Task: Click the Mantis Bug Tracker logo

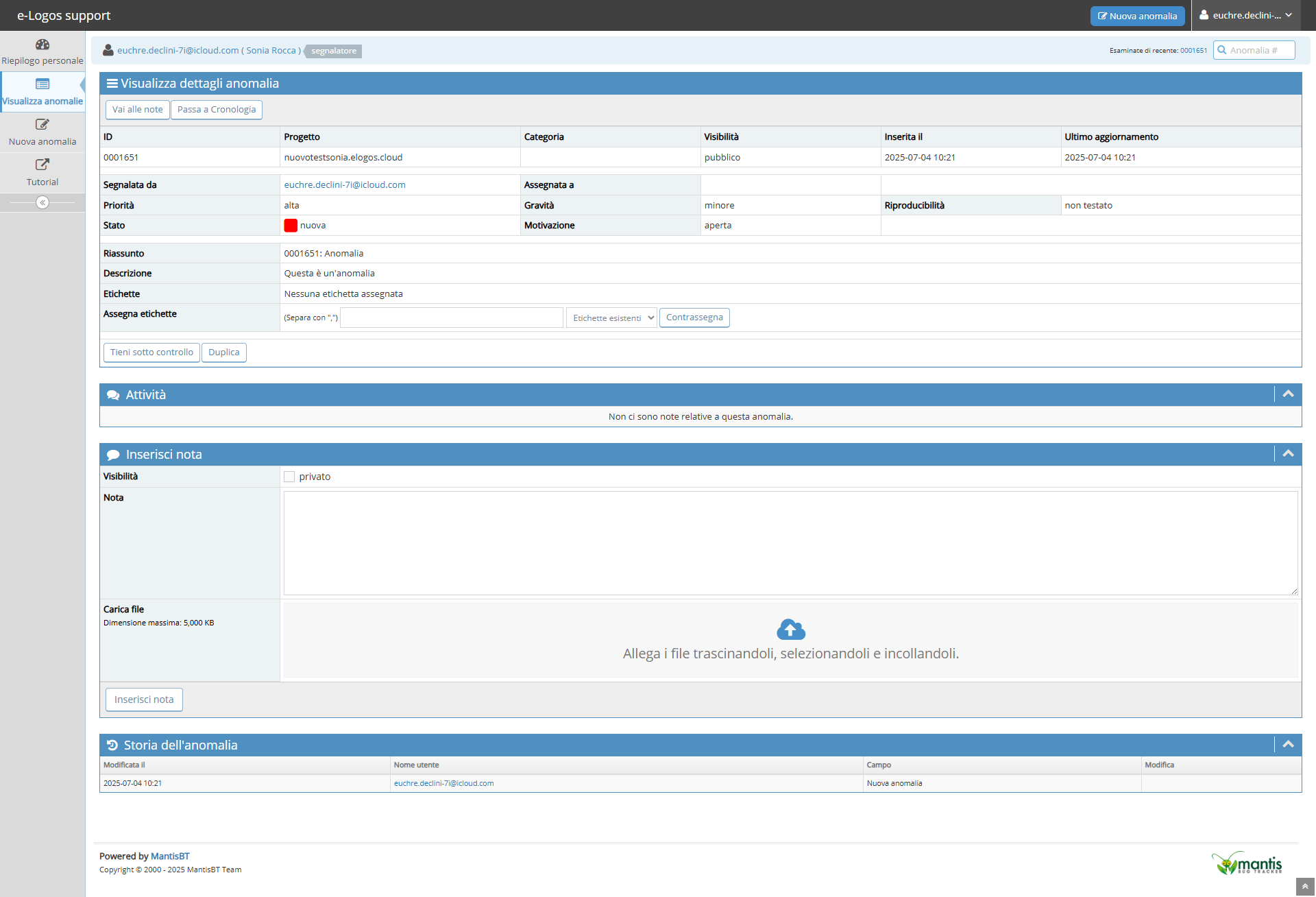Action: pos(1247,863)
